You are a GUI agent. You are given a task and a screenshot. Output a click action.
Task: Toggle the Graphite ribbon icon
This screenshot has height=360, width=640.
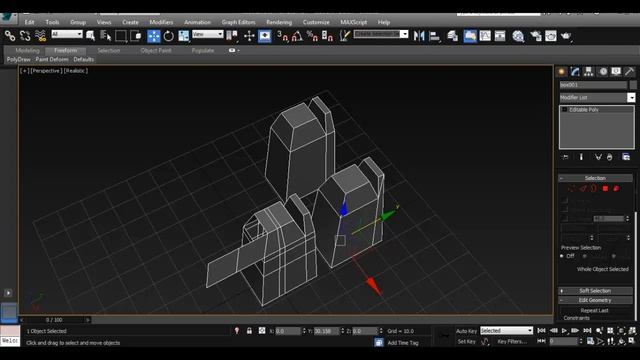(x=470, y=36)
